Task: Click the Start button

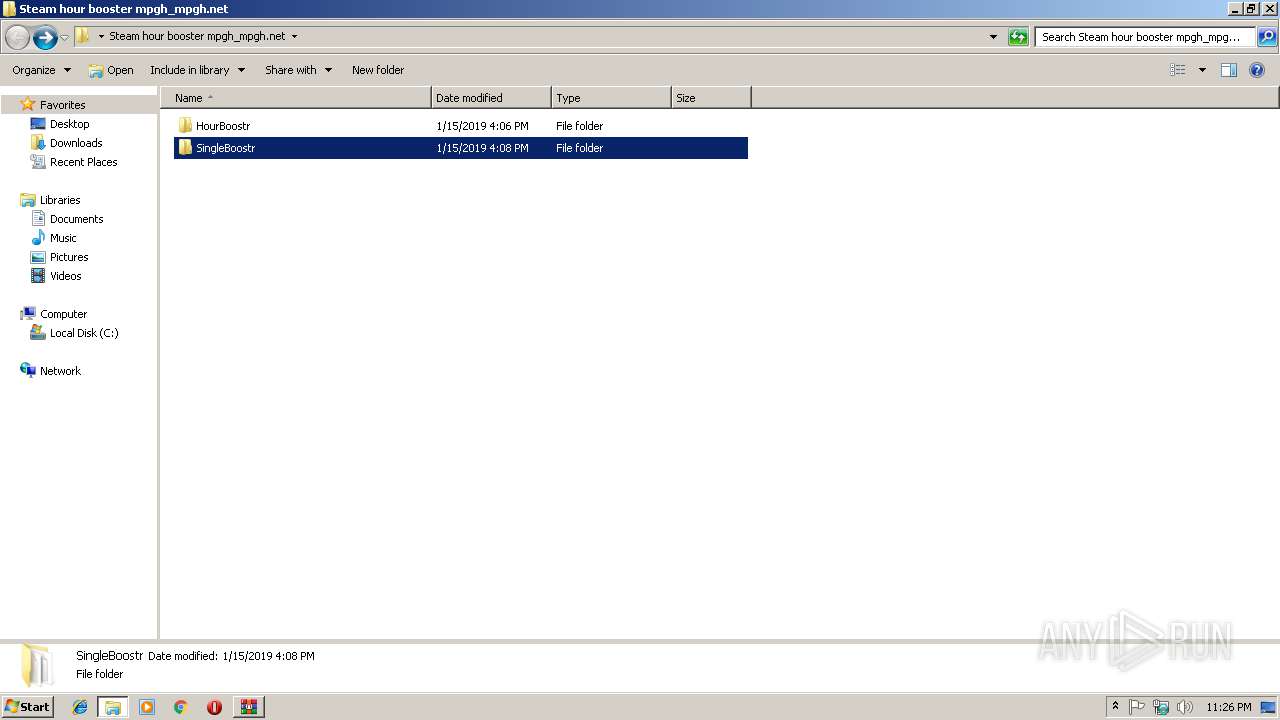Action: coord(27,707)
